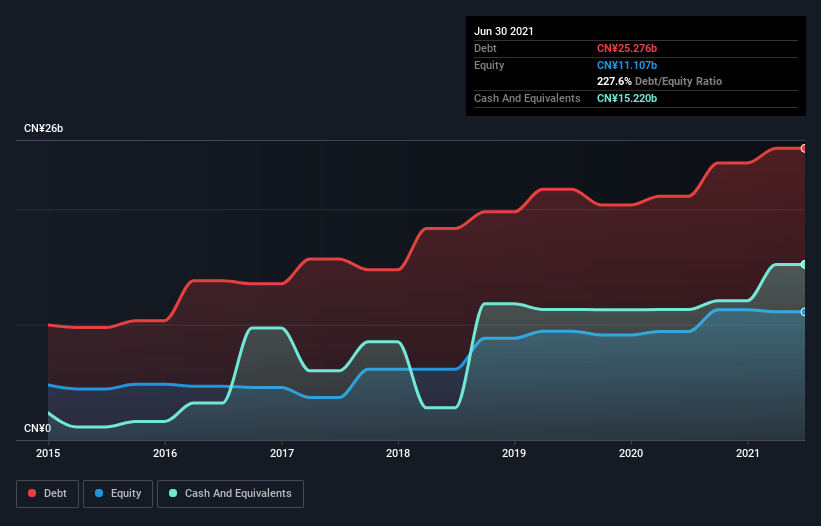Click the CN¥26b axis label

(x=43, y=128)
